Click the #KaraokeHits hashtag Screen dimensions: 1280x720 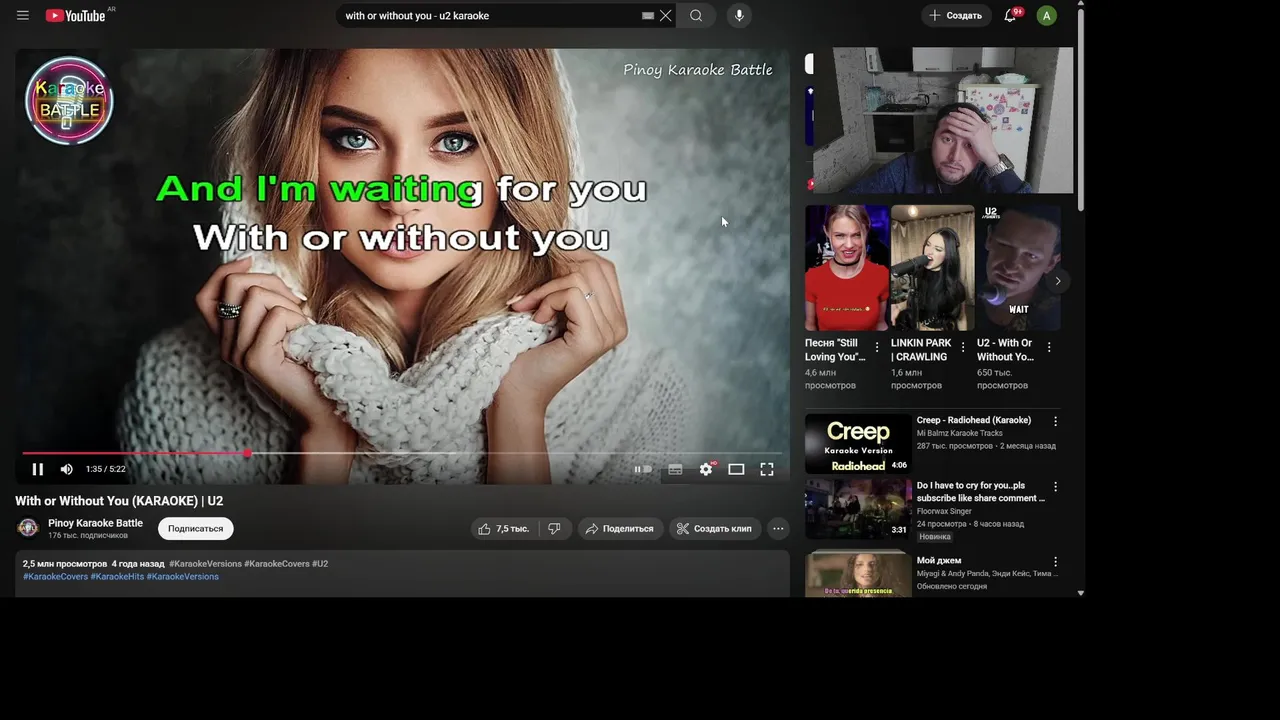pyautogui.click(x=117, y=577)
